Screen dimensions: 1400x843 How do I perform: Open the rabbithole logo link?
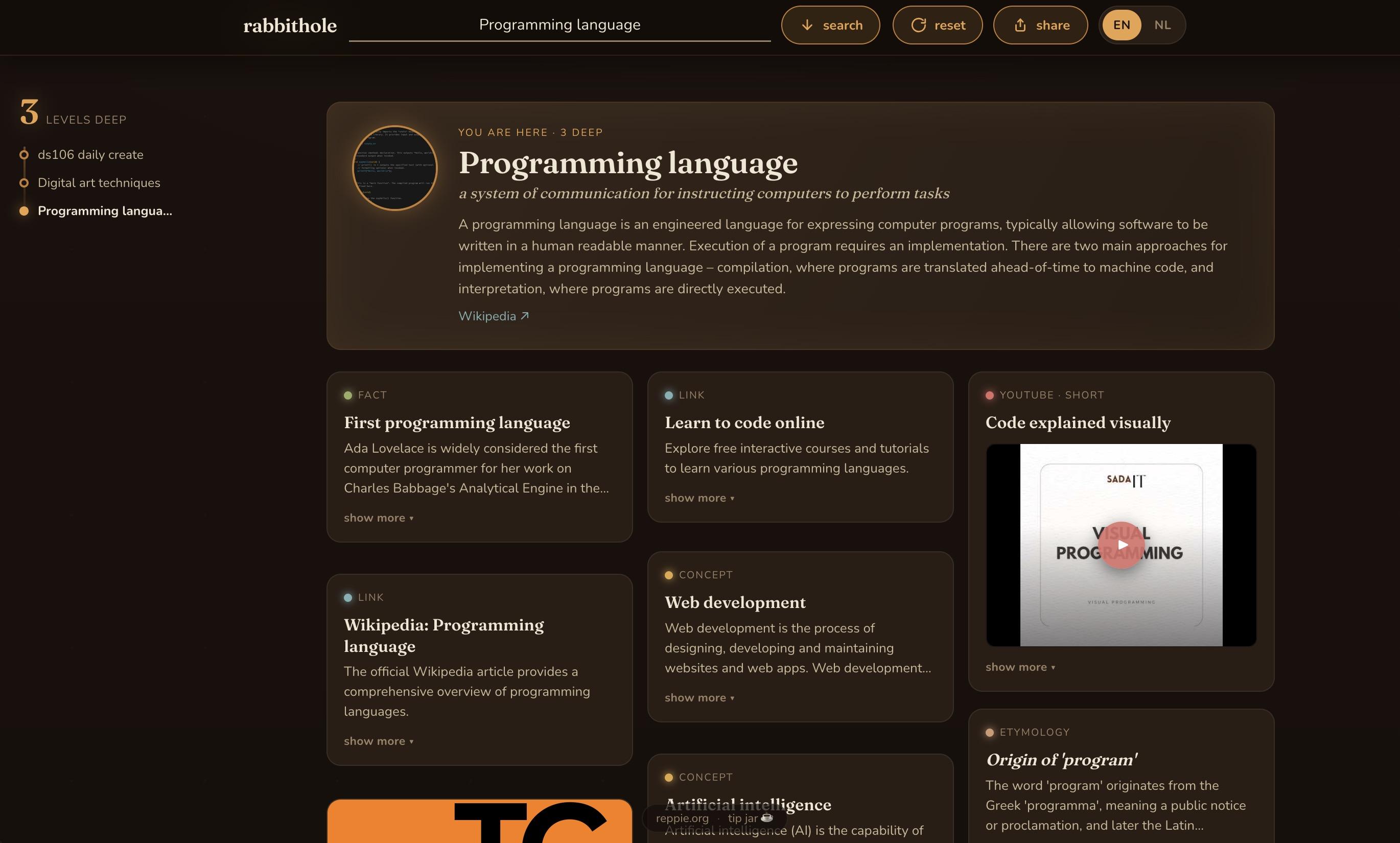(290, 26)
